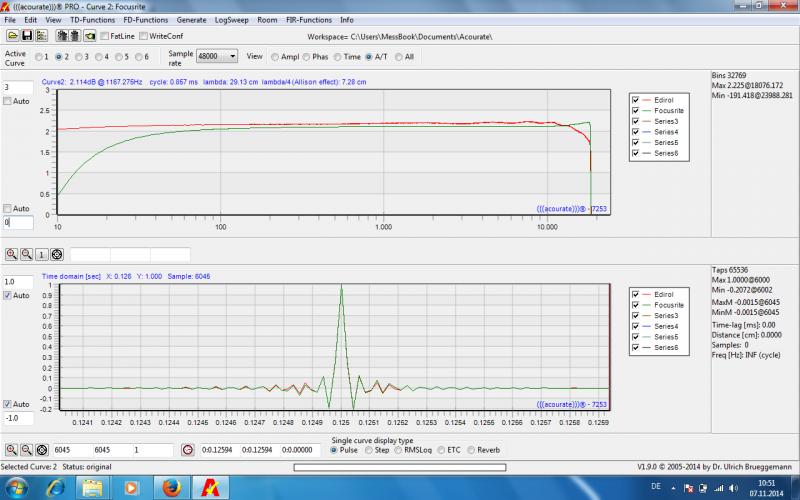Switch View to Phas
The width and height of the screenshot is (800, 500).
pyautogui.click(x=306, y=57)
